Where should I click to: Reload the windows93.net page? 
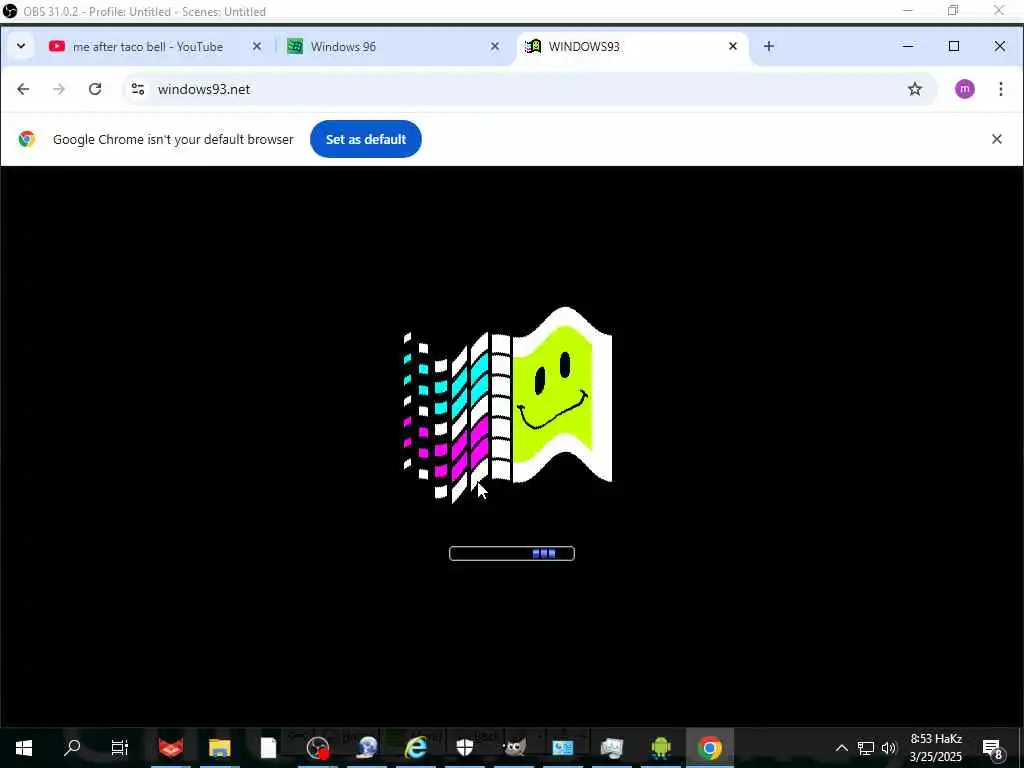tap(95, 89)
